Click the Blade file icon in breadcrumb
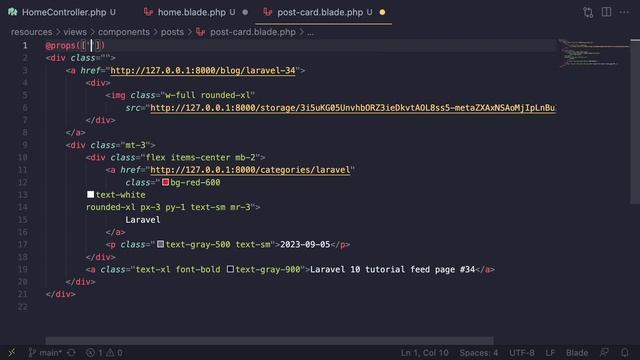640x360 pixels. click(x=200, y=32)
